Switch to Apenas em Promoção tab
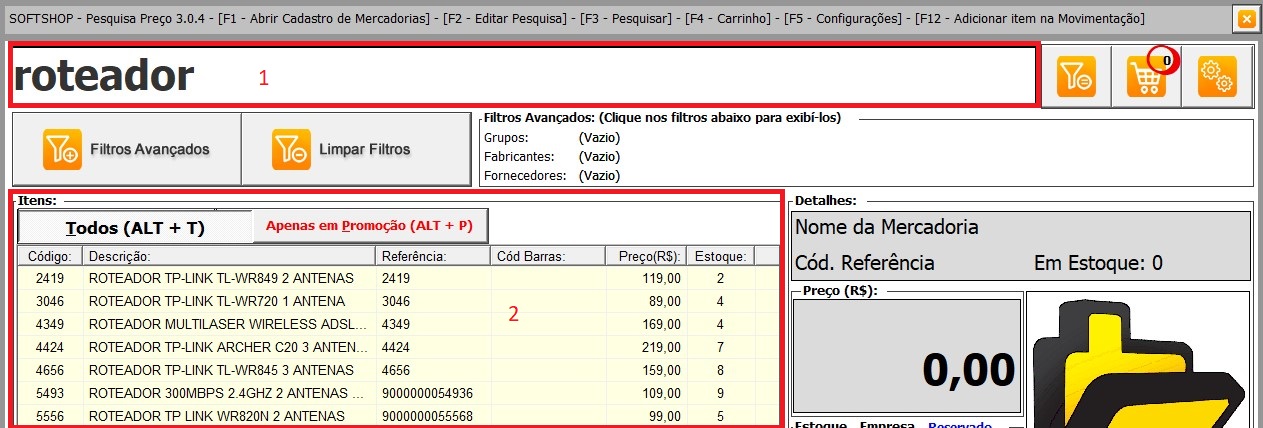 (369, 226)
